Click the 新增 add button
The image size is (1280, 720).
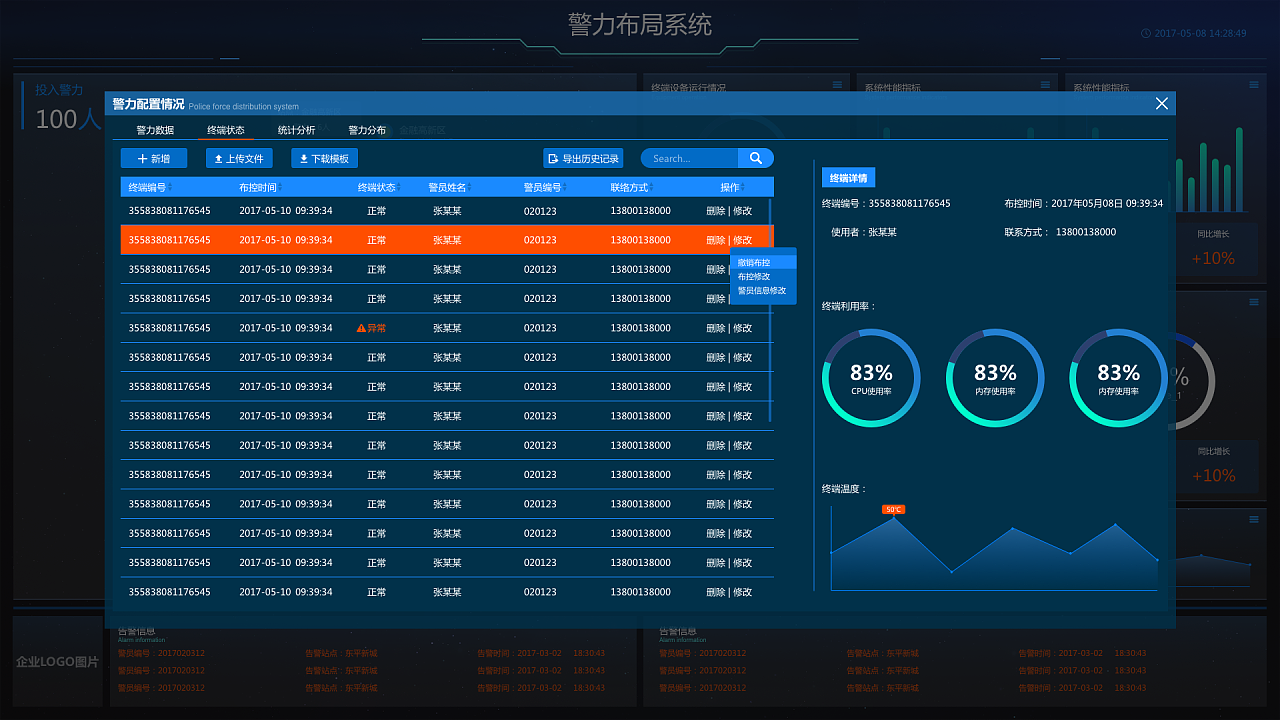(x=154, y=158)
